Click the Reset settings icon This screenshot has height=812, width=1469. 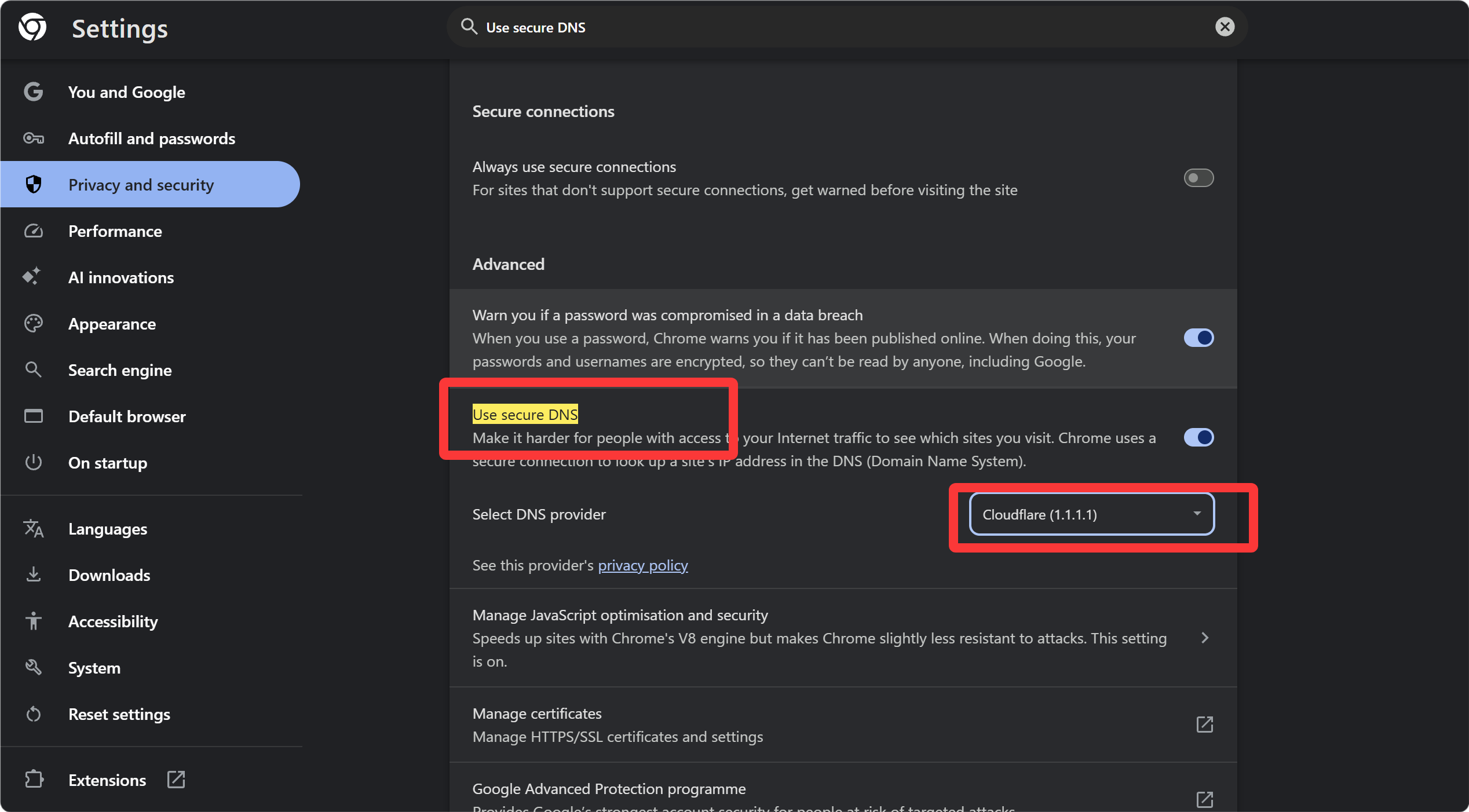33,714
